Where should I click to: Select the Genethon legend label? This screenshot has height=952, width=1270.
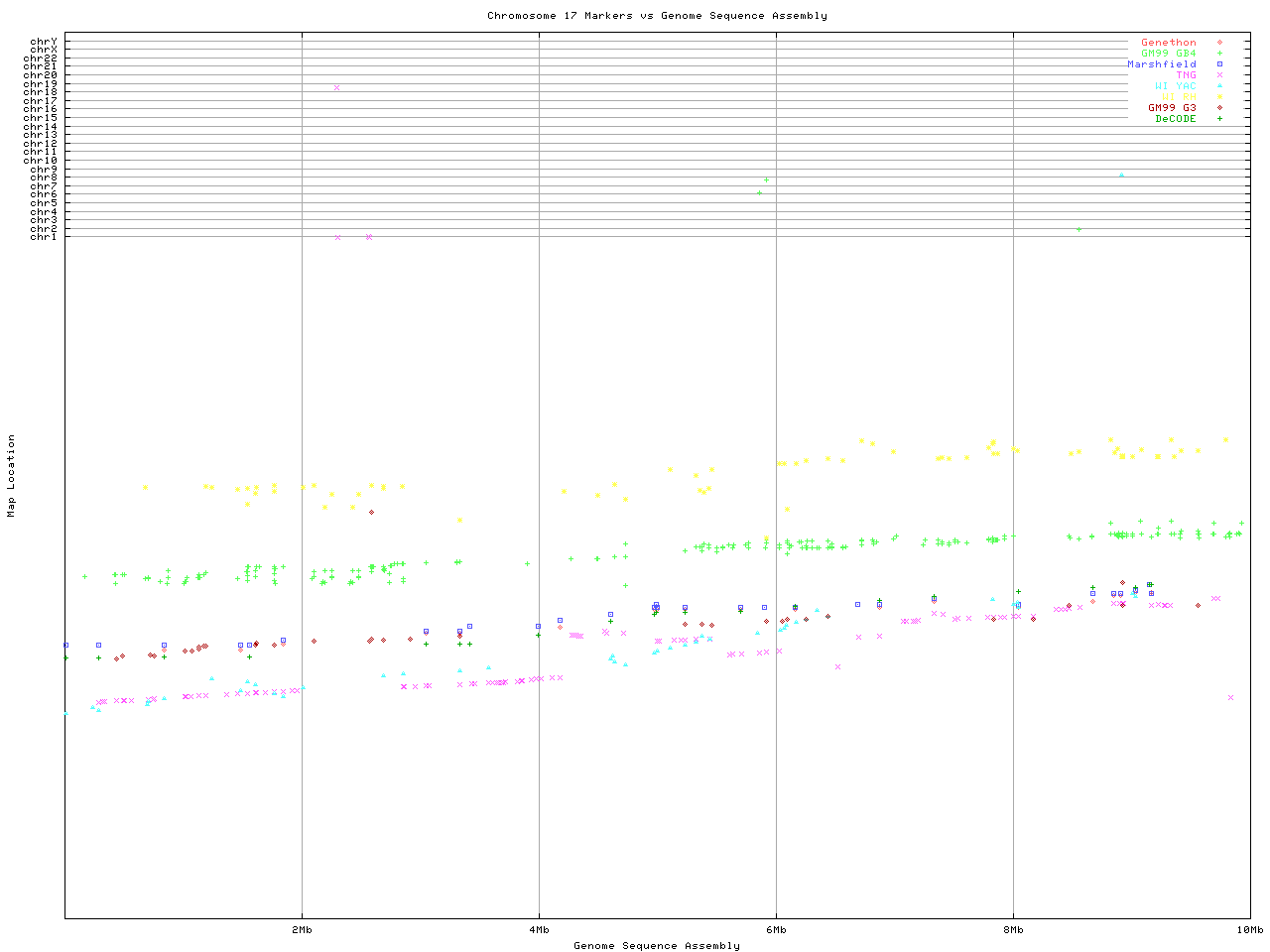coord(1168,43)
